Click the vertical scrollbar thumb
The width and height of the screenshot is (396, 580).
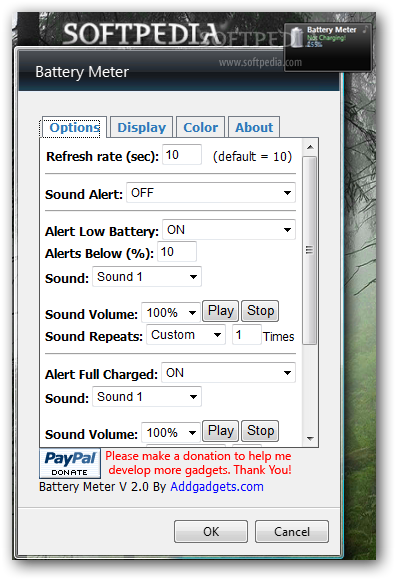coord(310,250)
